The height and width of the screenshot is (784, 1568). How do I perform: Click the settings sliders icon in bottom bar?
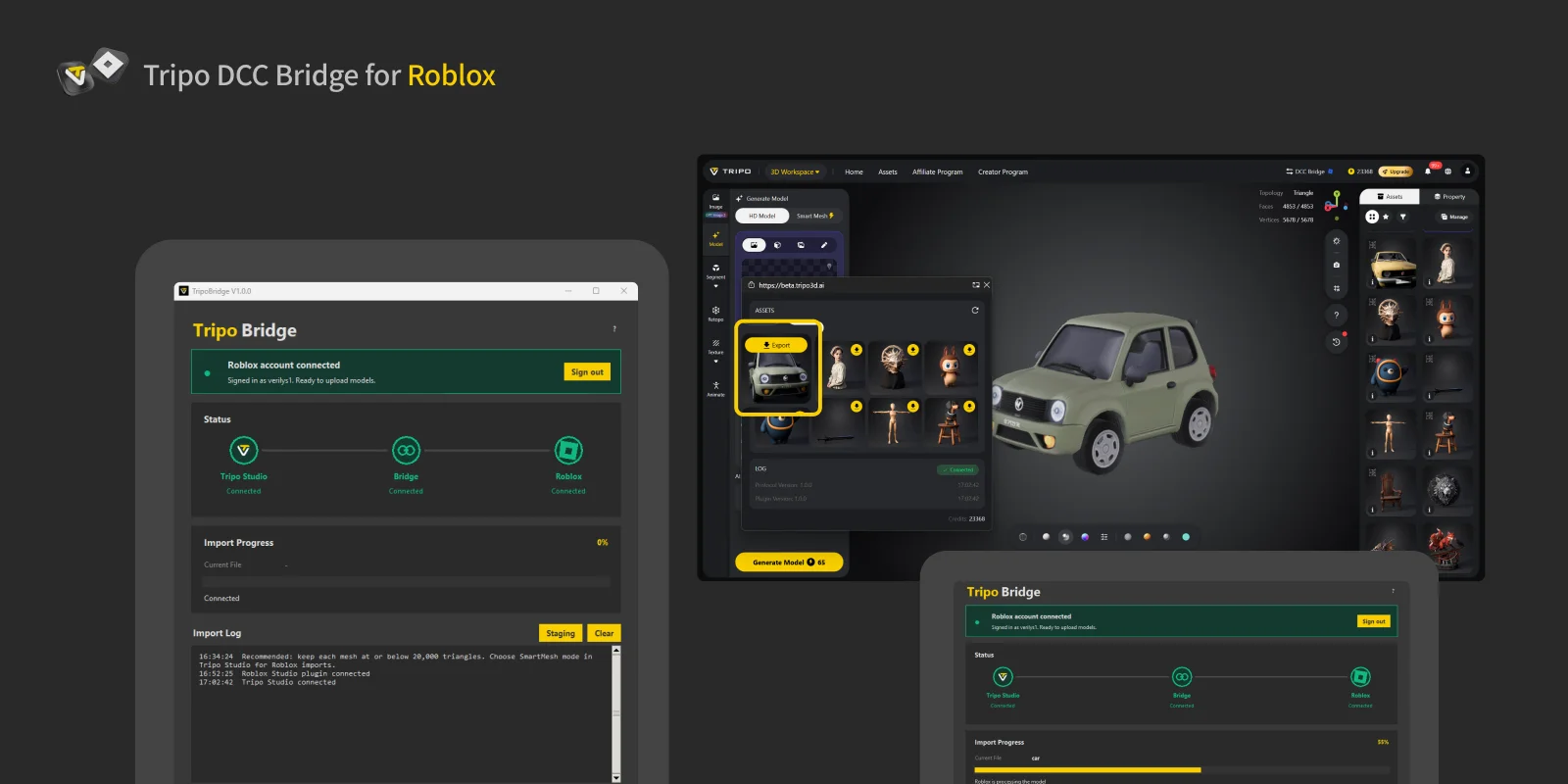(1104, 537)
